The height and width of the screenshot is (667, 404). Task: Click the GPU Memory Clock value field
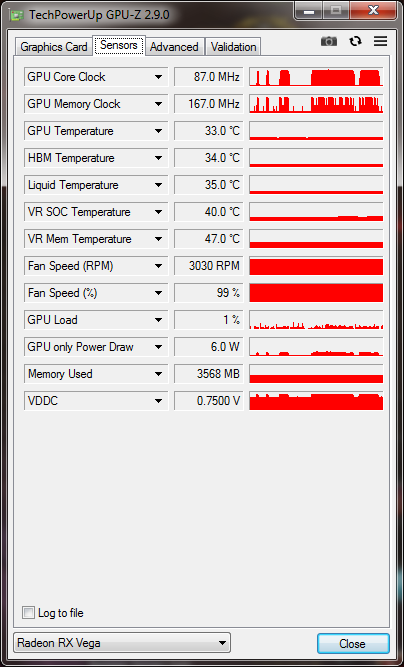209,104
